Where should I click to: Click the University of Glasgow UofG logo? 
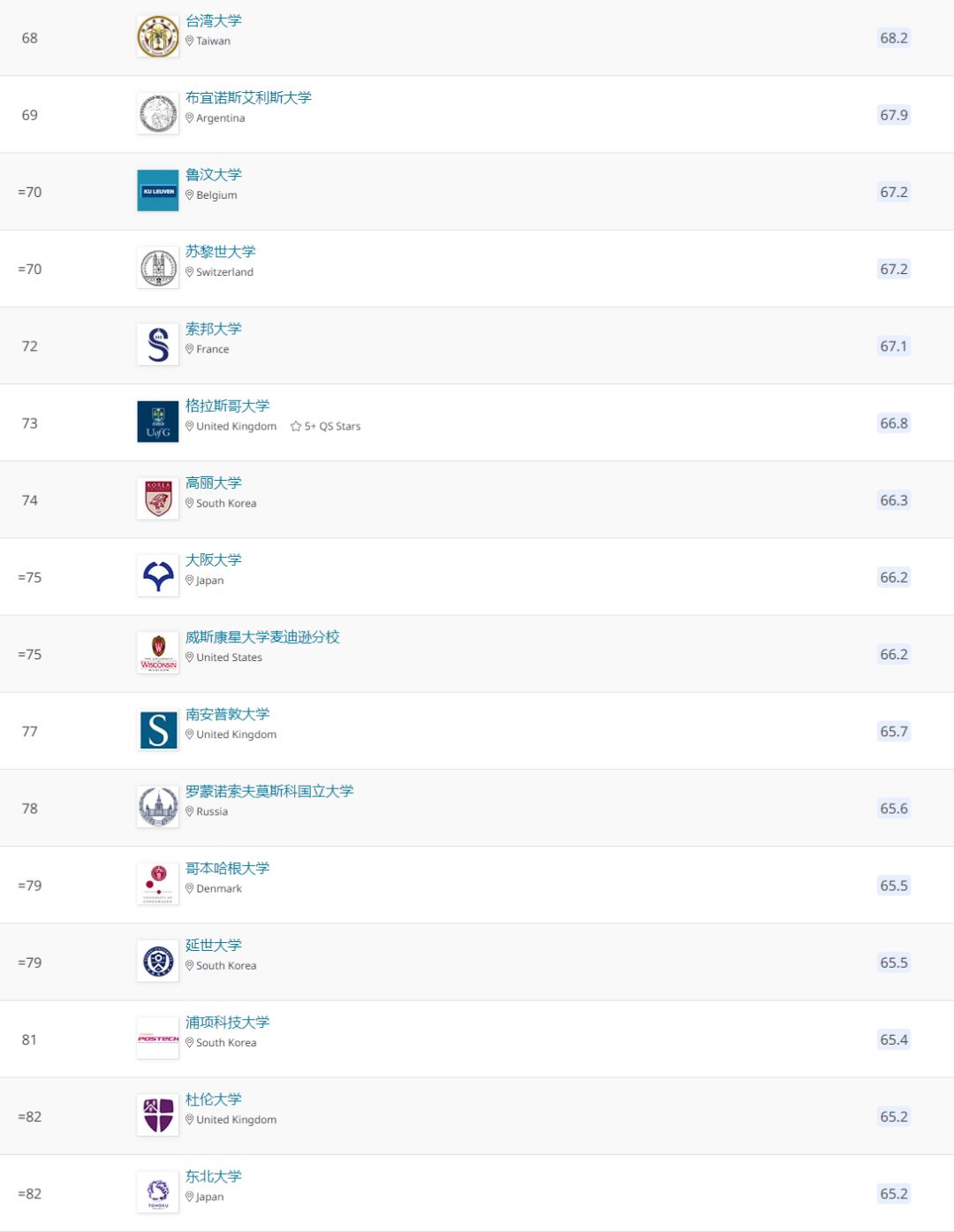coord(158,422)
